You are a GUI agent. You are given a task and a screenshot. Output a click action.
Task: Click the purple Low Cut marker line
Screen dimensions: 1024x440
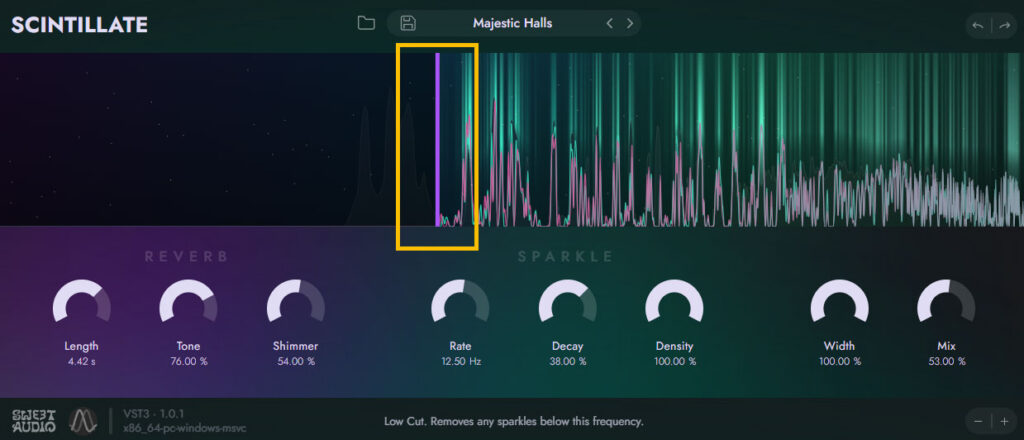[x=438, y=140]
